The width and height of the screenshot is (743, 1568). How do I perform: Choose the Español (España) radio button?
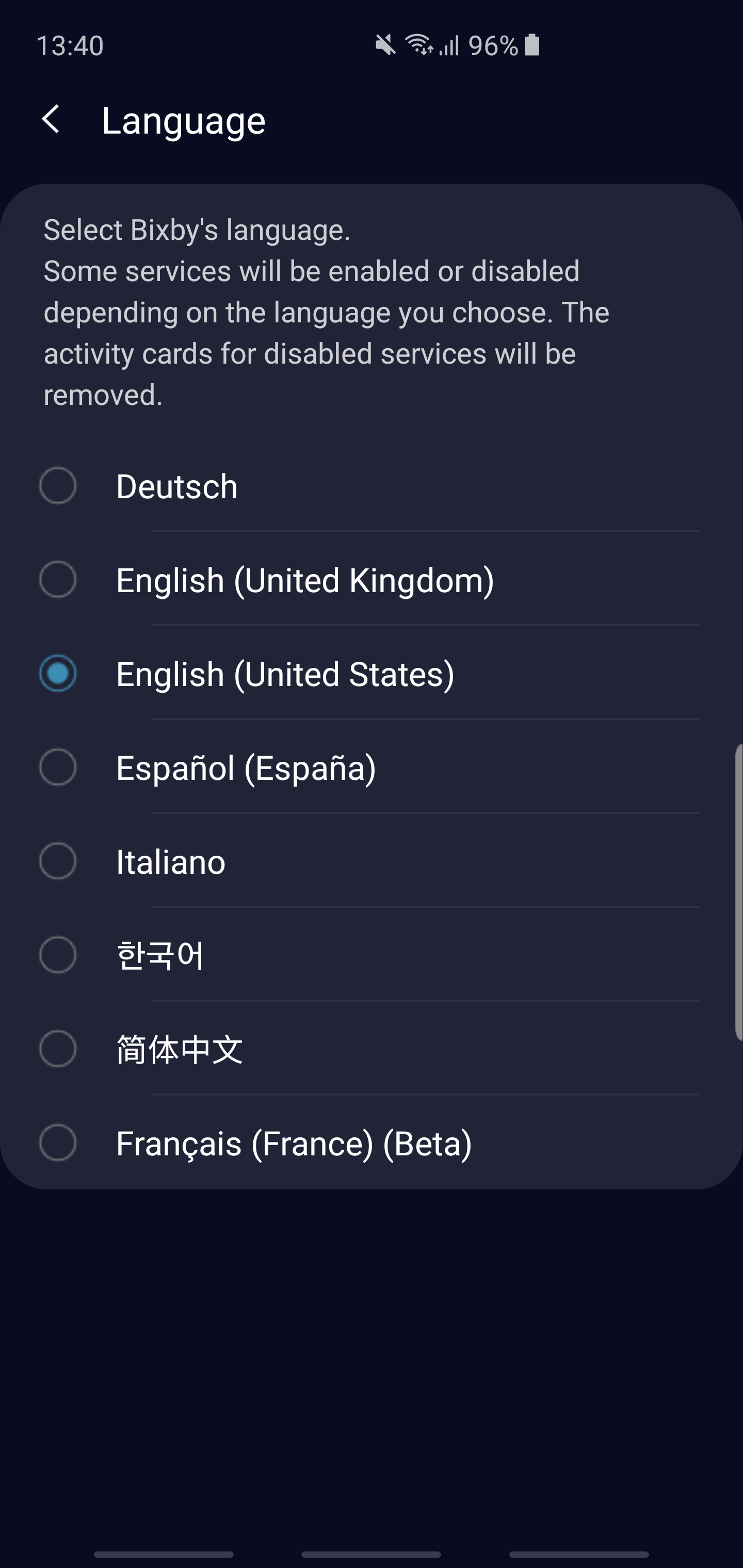point(58,767)
